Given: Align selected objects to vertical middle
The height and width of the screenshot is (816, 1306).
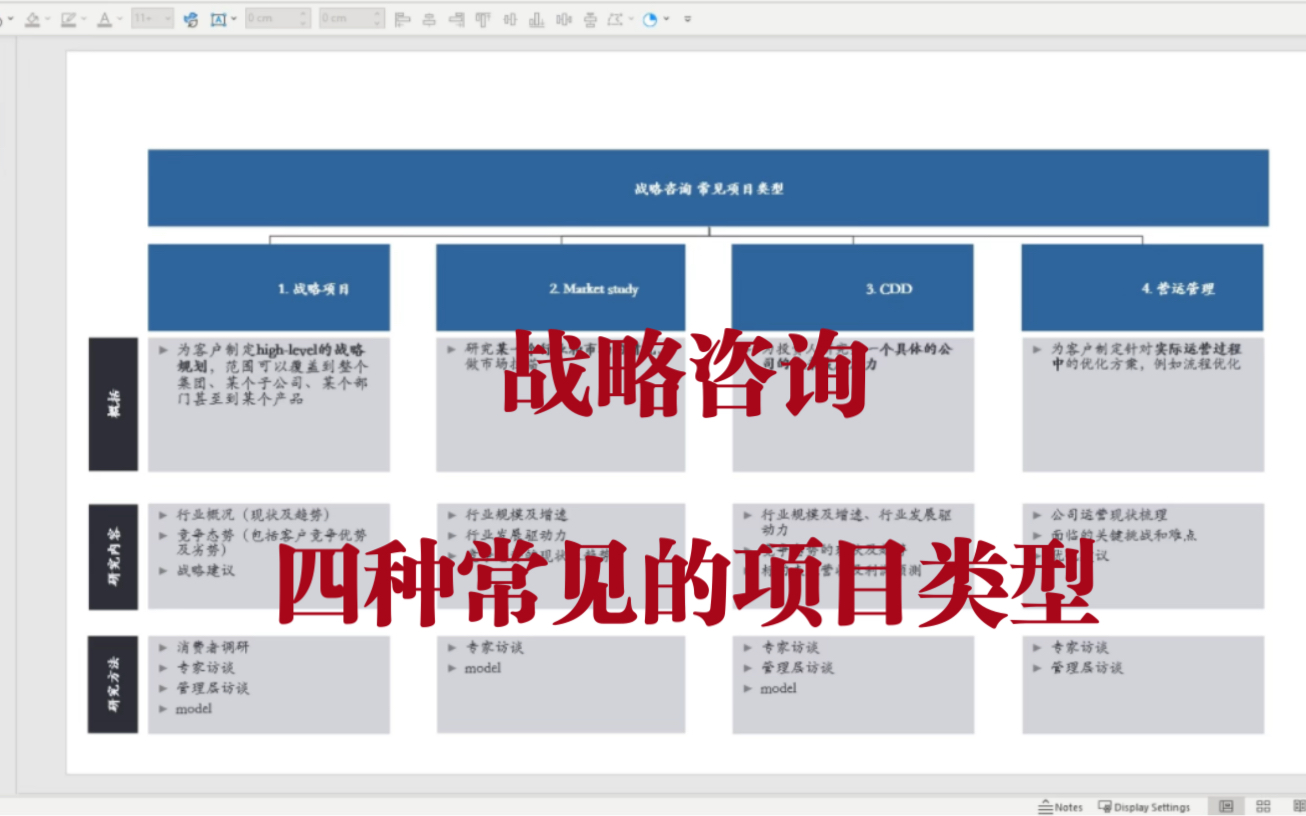Looking at the screenshot, I should click(511, 19).
